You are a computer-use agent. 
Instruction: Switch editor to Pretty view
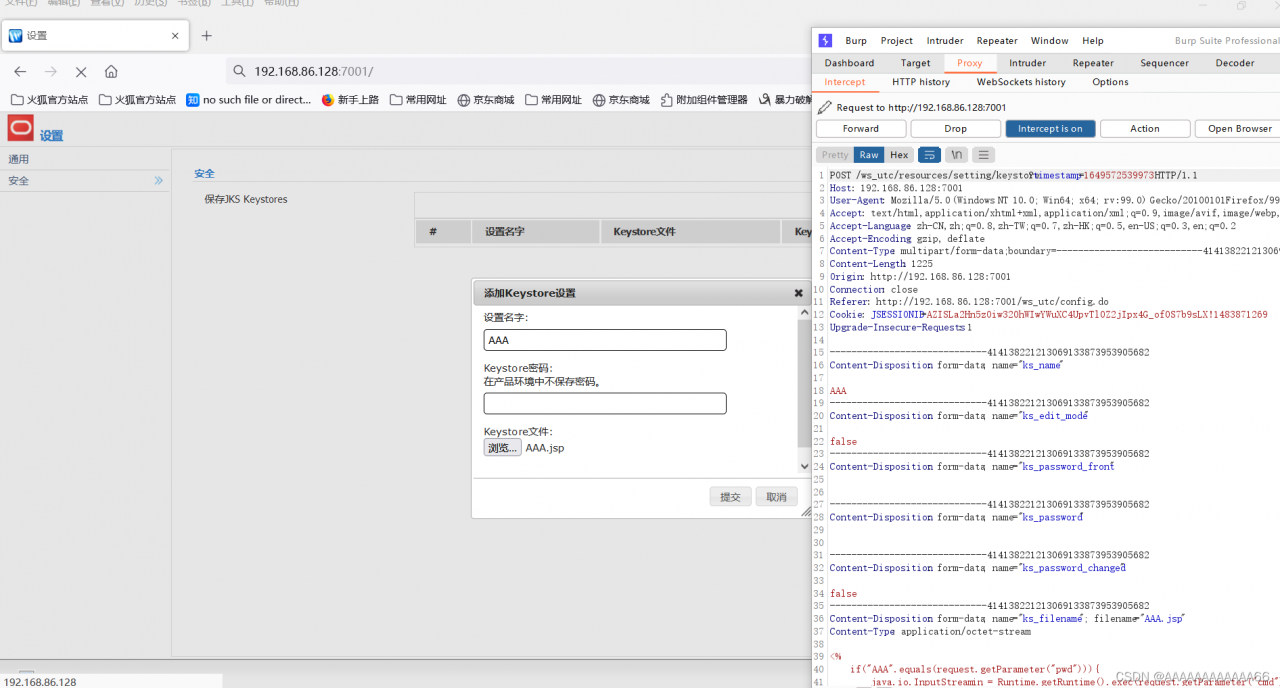(835, 155)
